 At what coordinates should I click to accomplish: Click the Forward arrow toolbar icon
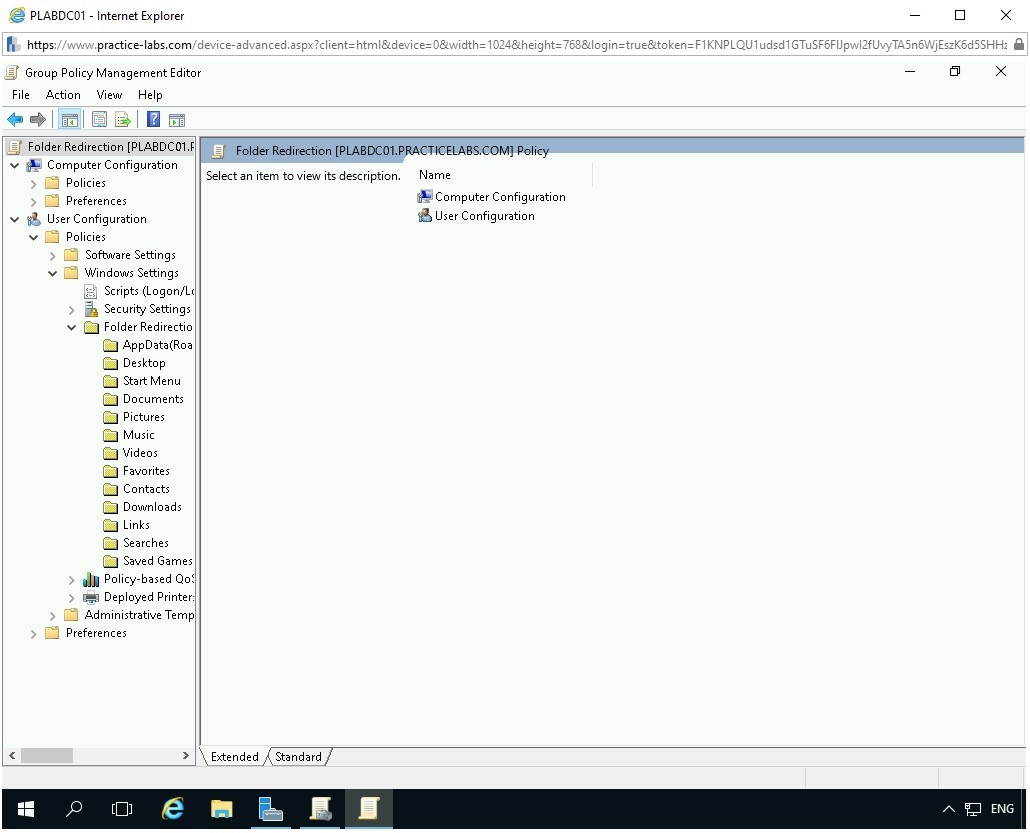pyautogui.click(x=38, y=120)
